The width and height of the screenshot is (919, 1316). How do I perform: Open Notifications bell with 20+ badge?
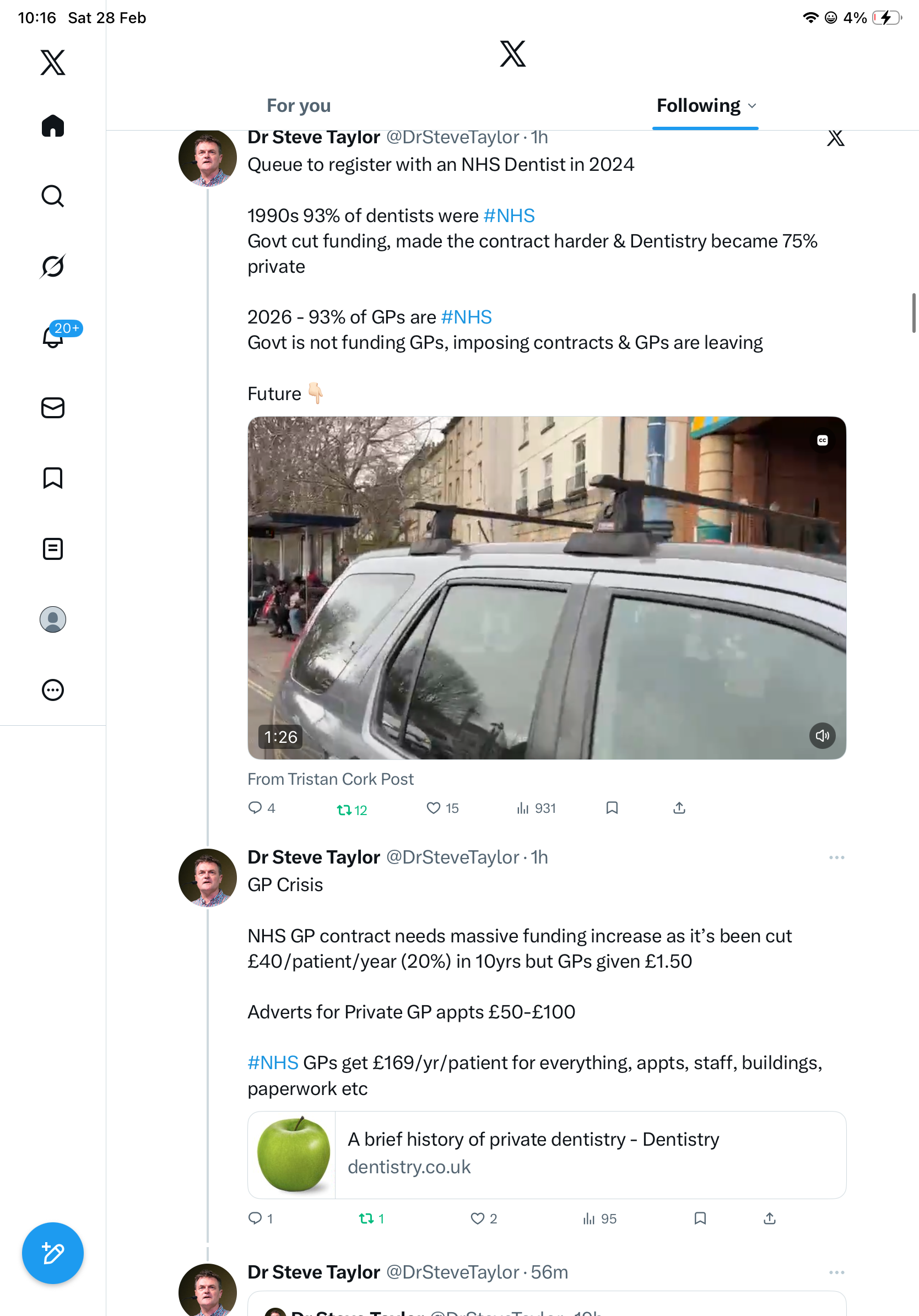[53, 337]
